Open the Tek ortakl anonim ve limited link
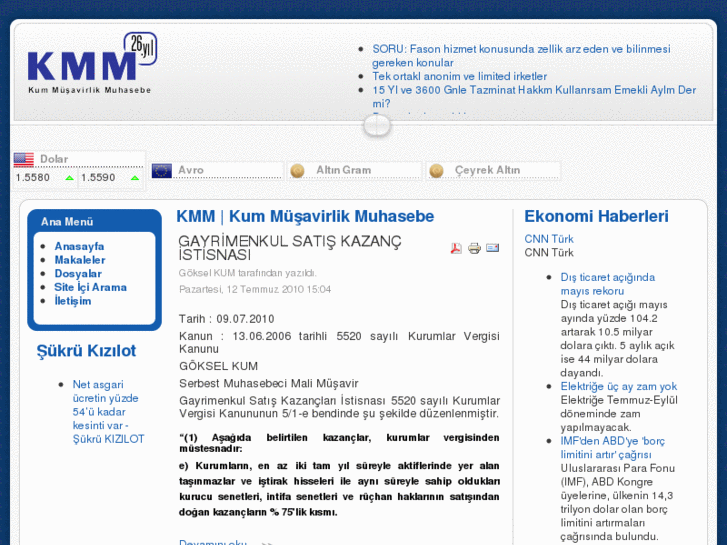 (x=459, y=76)
